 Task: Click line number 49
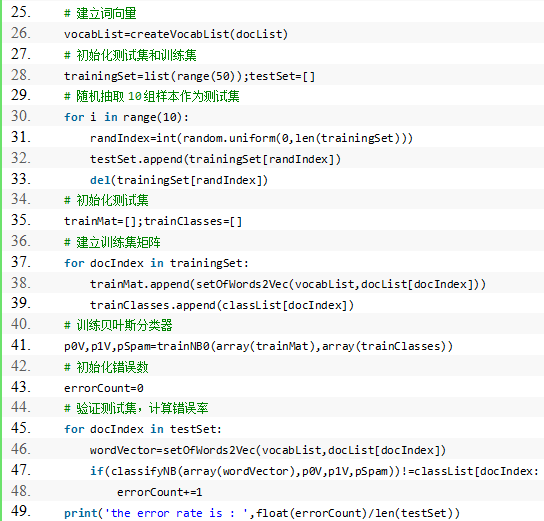pyautogui.click(x=21, y=511)
